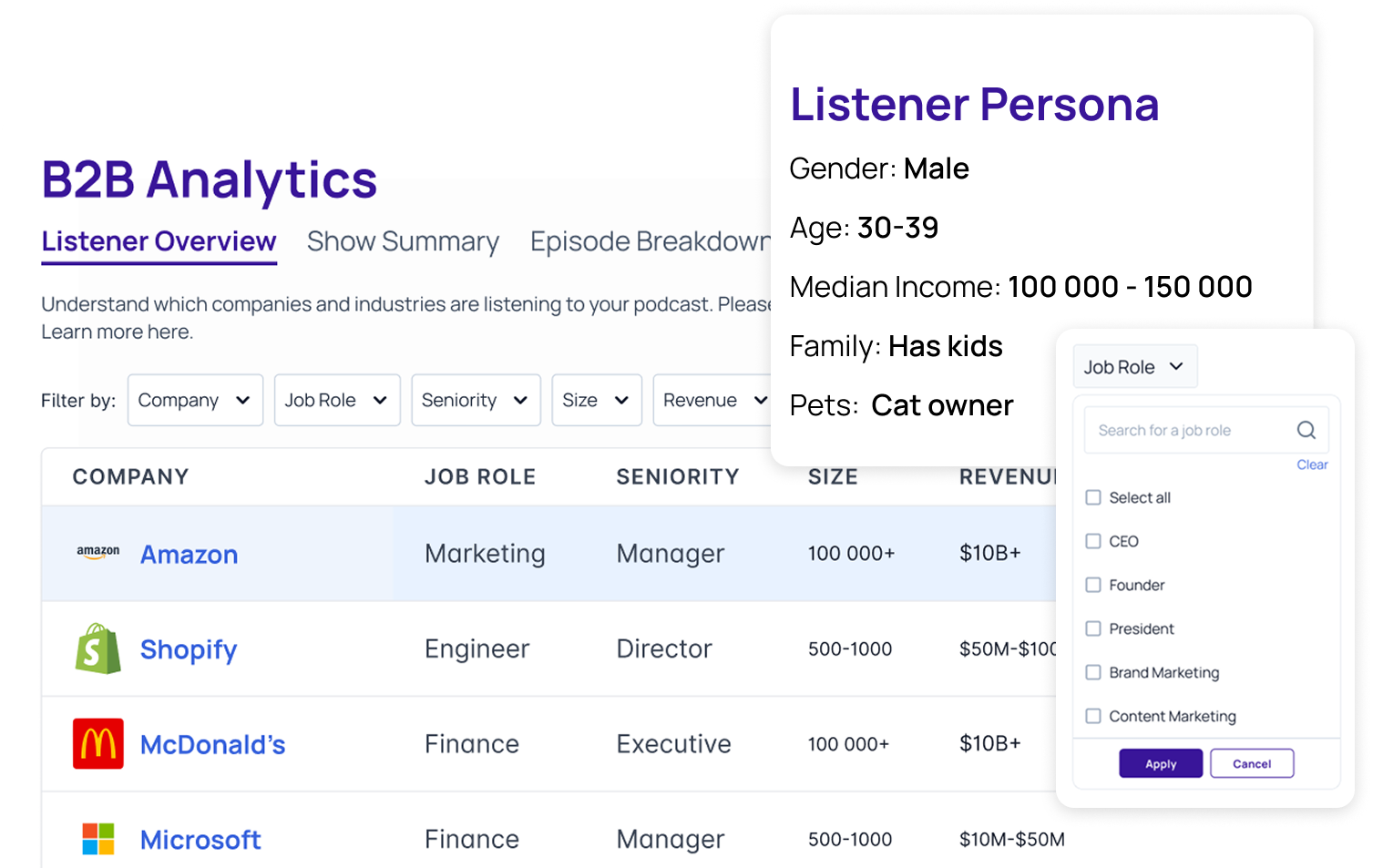Image resolution: width=1373 pixels, height=868 pixels.
Task: Click the magnifier icon in job role search
Action: 1306,430
